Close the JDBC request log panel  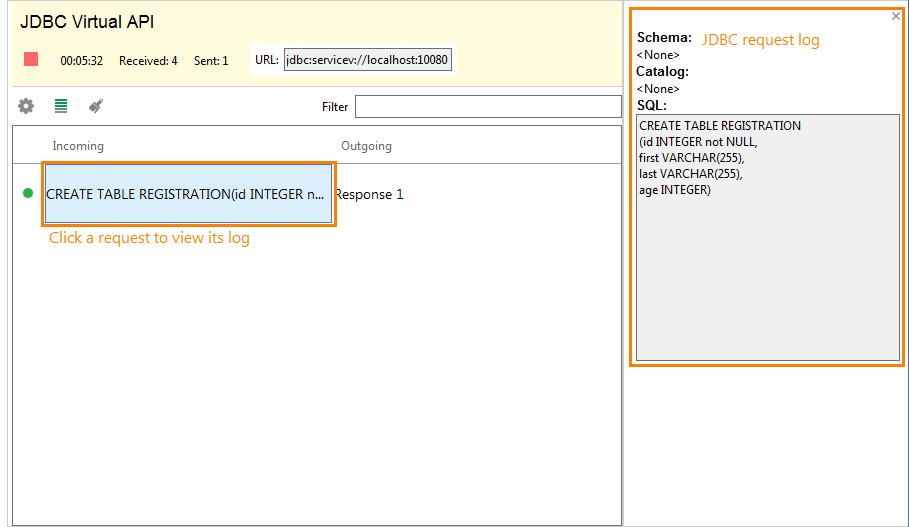point(896,16)
